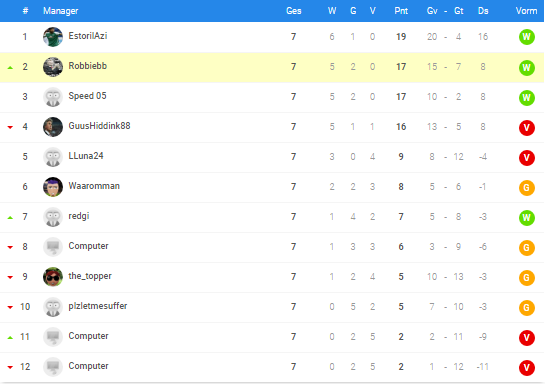545x384 pixels.
Task: Click the Vorm column header
Action: 526,11
